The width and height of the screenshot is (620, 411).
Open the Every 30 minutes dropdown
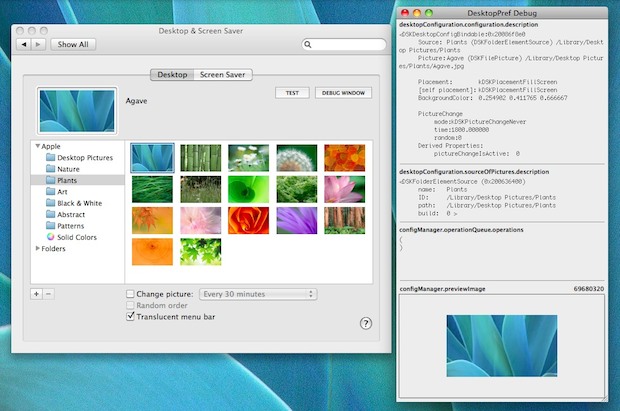(258, 294)
